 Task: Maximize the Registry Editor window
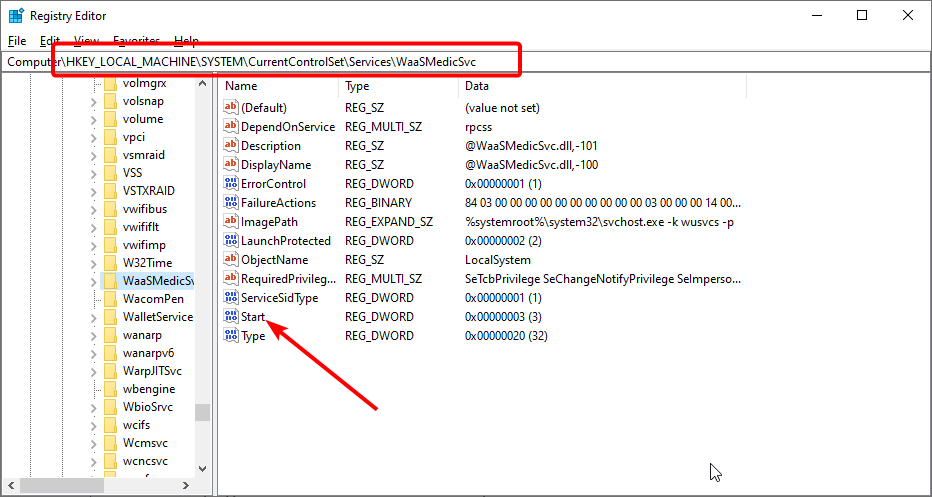862,16
